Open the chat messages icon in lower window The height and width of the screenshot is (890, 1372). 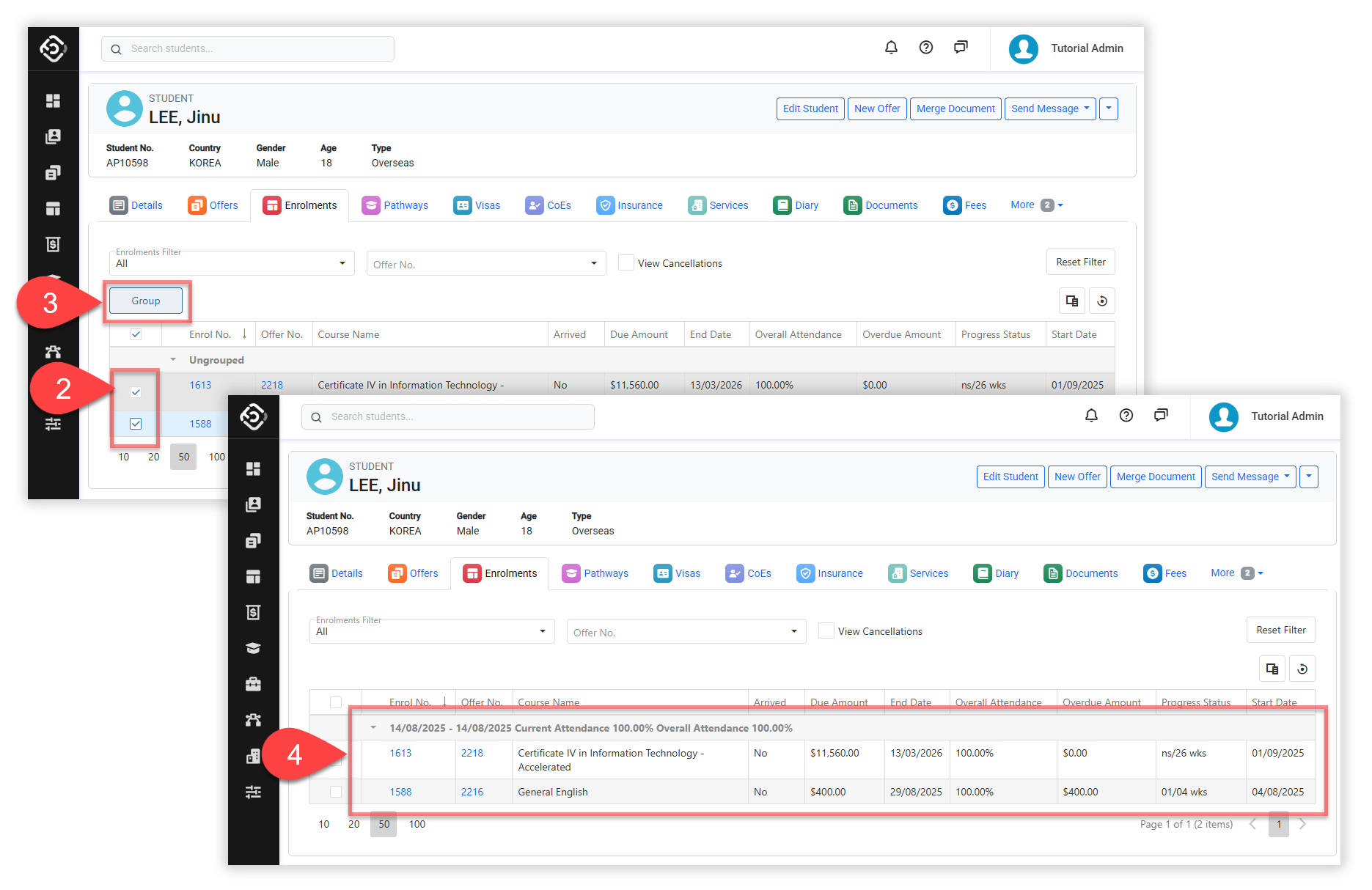(1161, 416)
